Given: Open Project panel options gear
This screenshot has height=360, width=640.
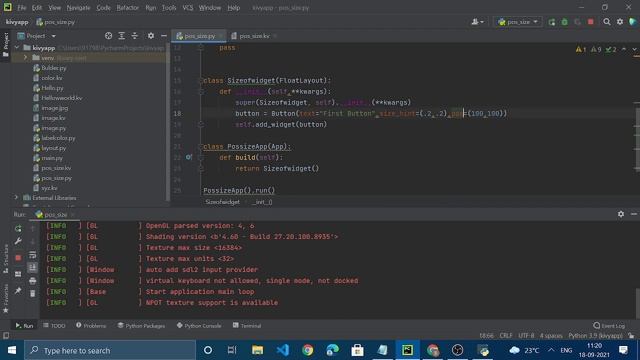Looking at the screenshot, I should click(151, 36).
